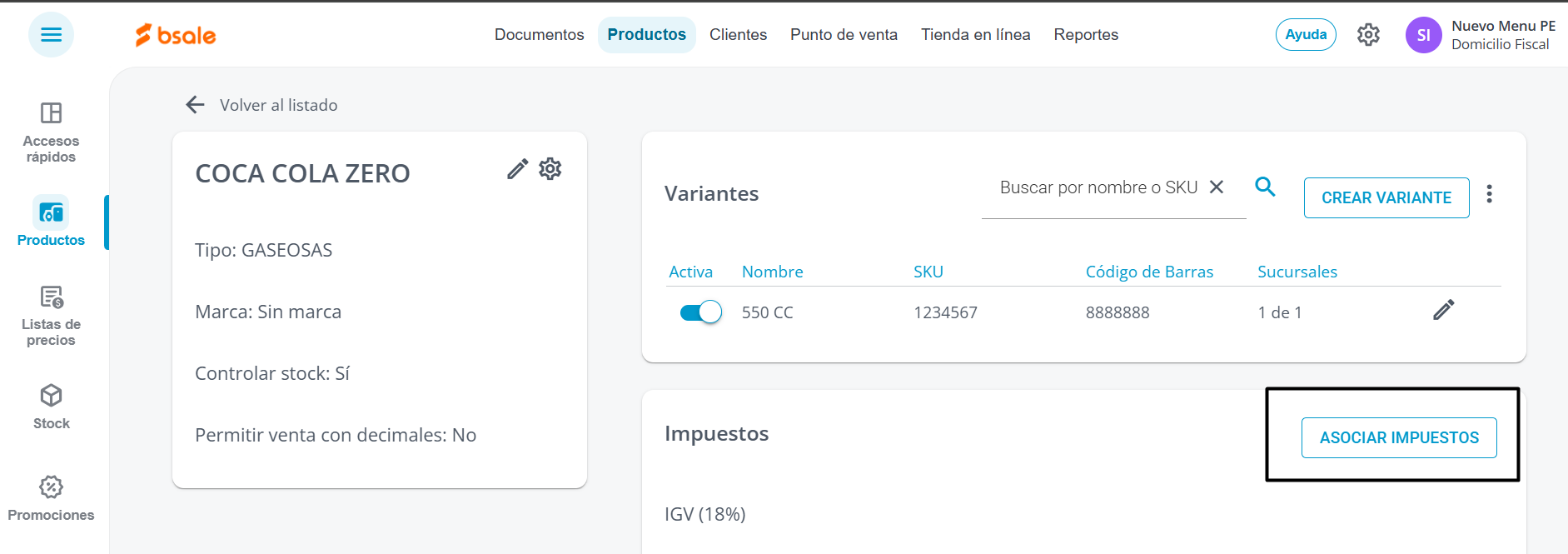Screen dimensions: 1568x554
Task: Click the Impuestos section heading
Action: 716,434
